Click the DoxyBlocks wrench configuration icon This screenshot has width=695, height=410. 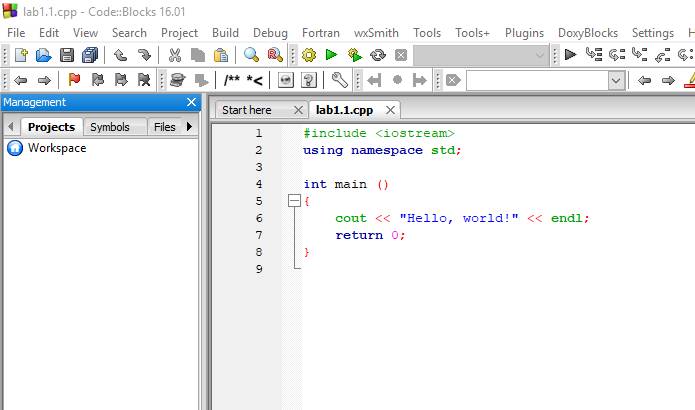340,80
